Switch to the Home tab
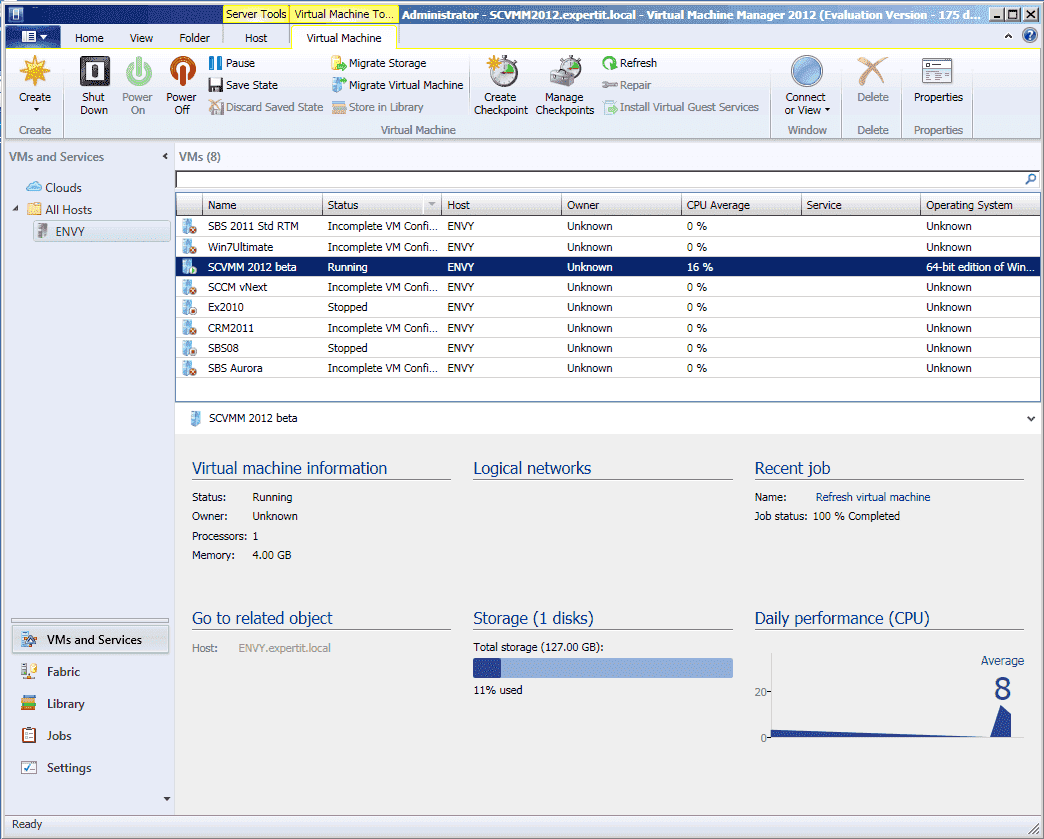This screenshot has height=839, width=1044. pyautogui.click(x=89, y=38)
